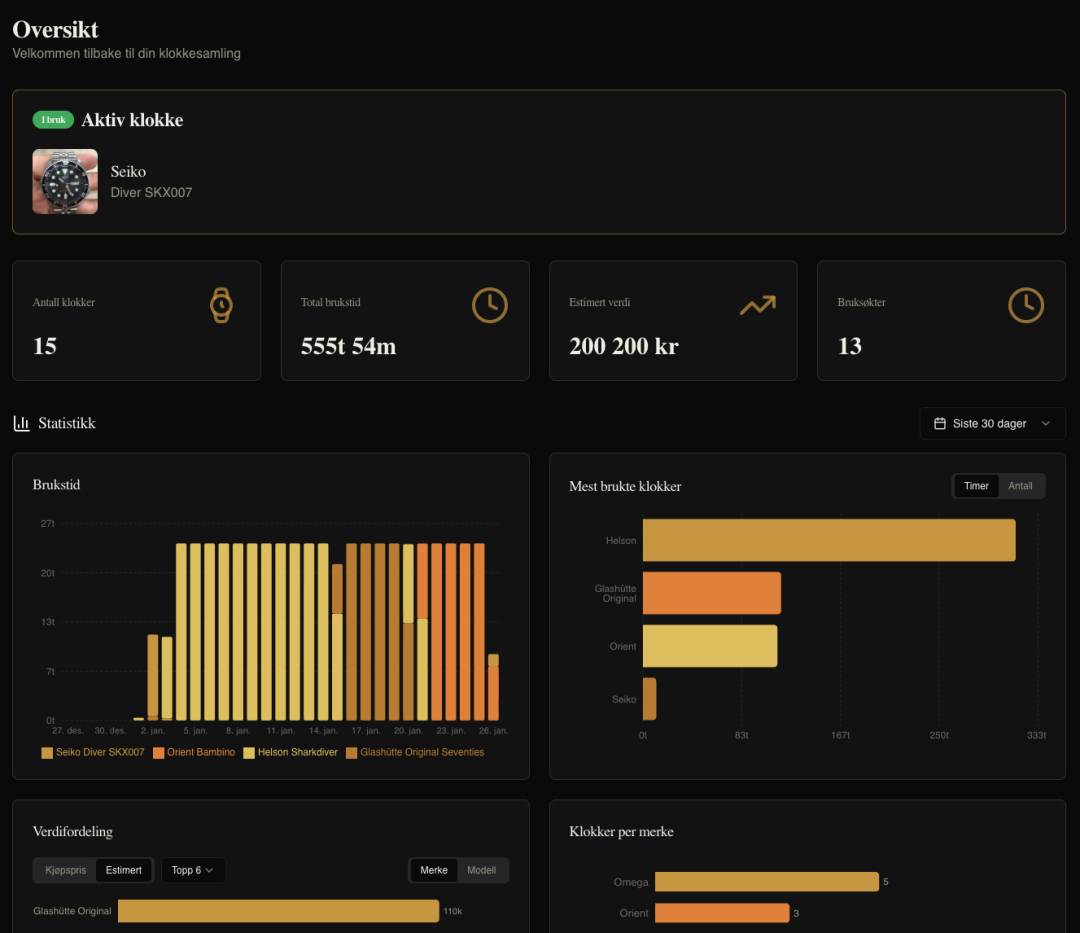The height and width of the screenshot is (933, 1080).
Task: Click the calendar icon in date range selector
Action: click(x=939, y=423)
